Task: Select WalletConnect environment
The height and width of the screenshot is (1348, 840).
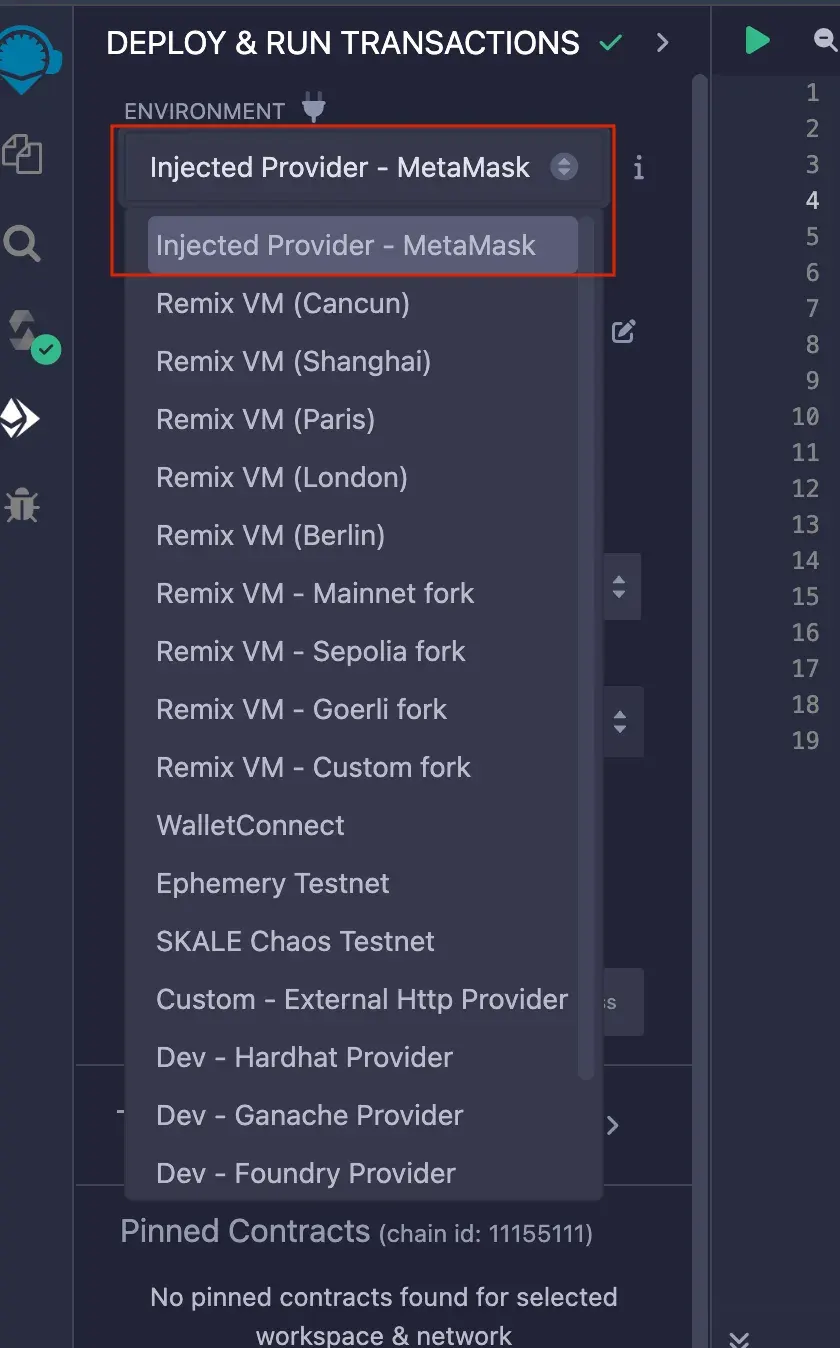Action: pyautogui.click(x=363, y=825)
